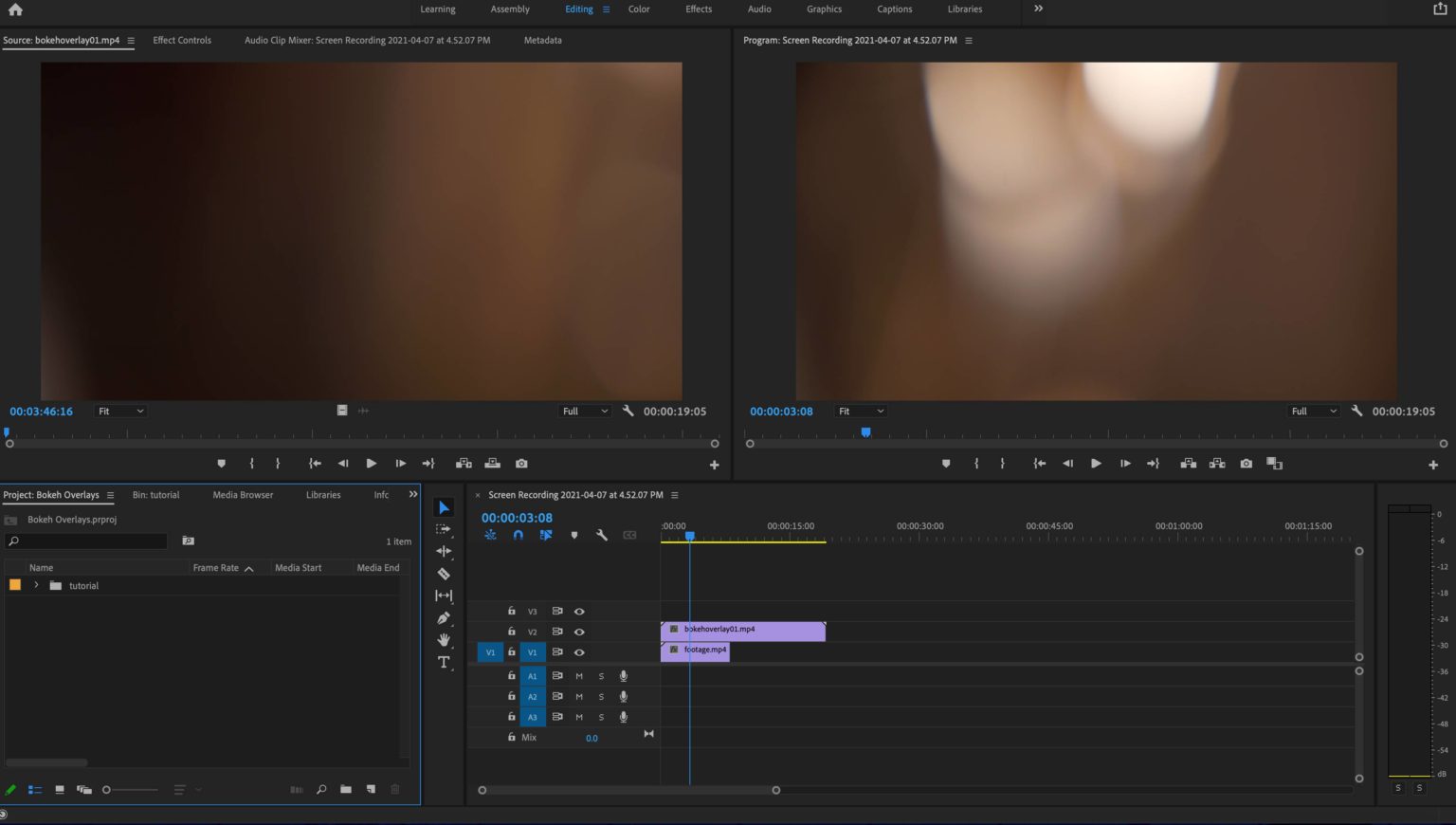
Task: Open the Effect Controls panel tab
Action: coord(182,41)
